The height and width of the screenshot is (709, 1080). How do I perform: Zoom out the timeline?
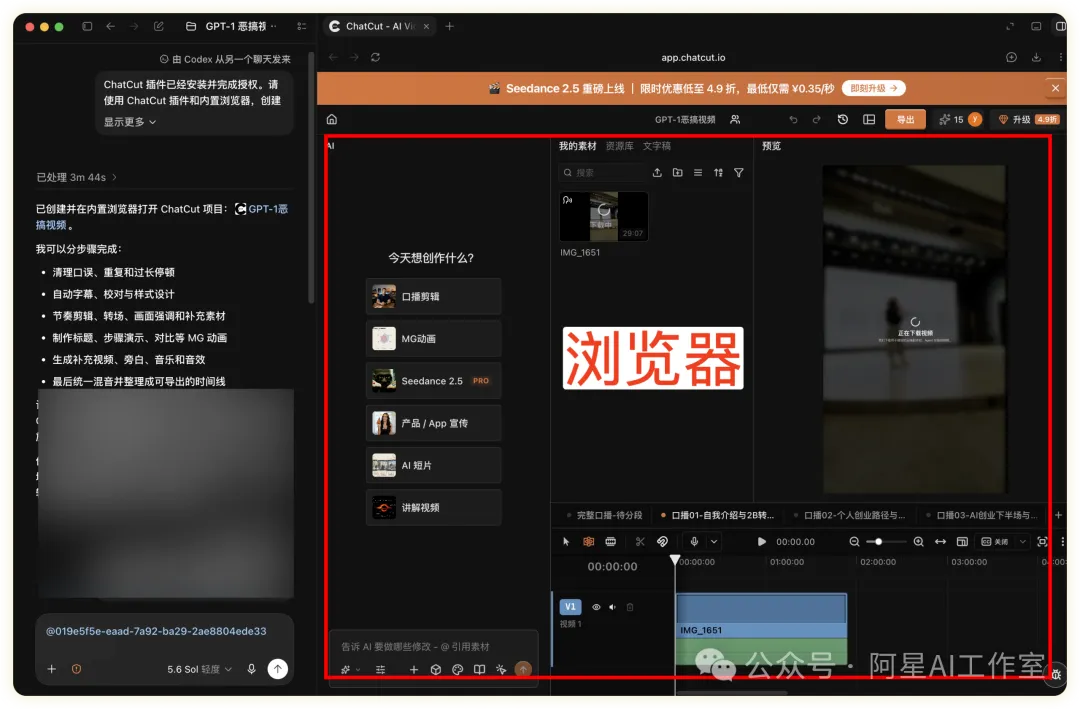tap(854, 542)
